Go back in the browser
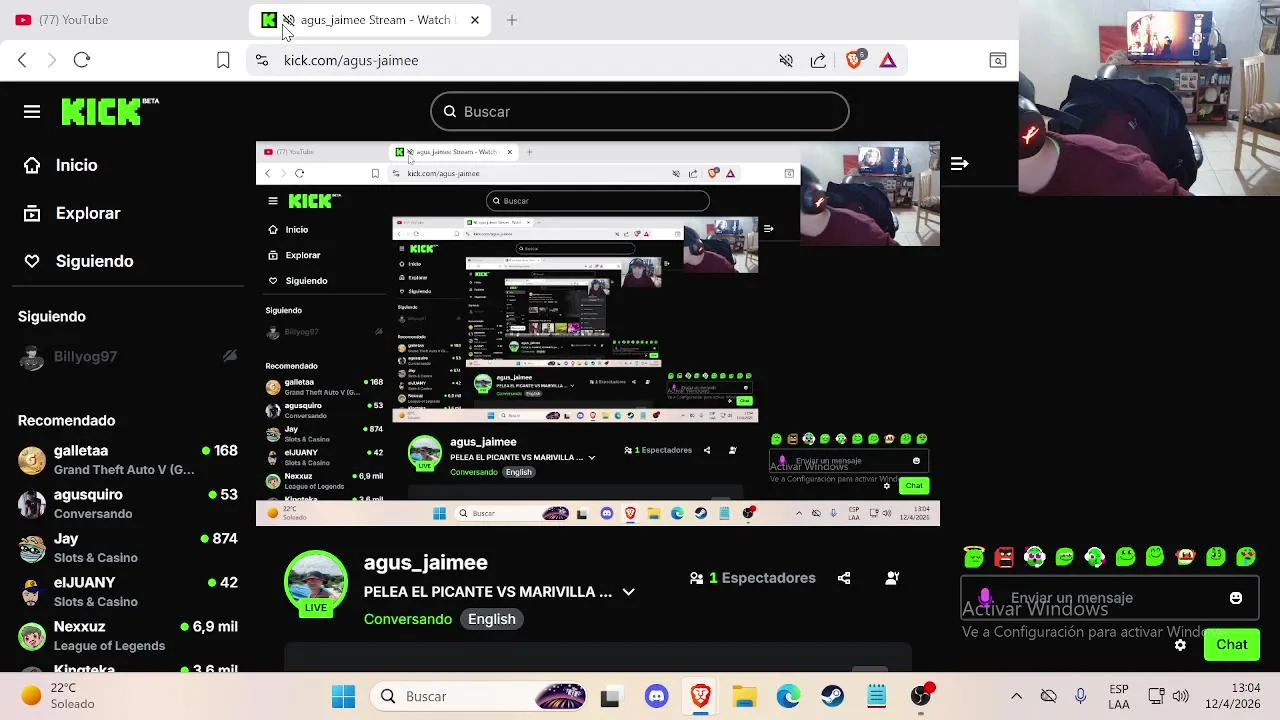The width and height of the screenshot is (1280, 720). point(22,60)
